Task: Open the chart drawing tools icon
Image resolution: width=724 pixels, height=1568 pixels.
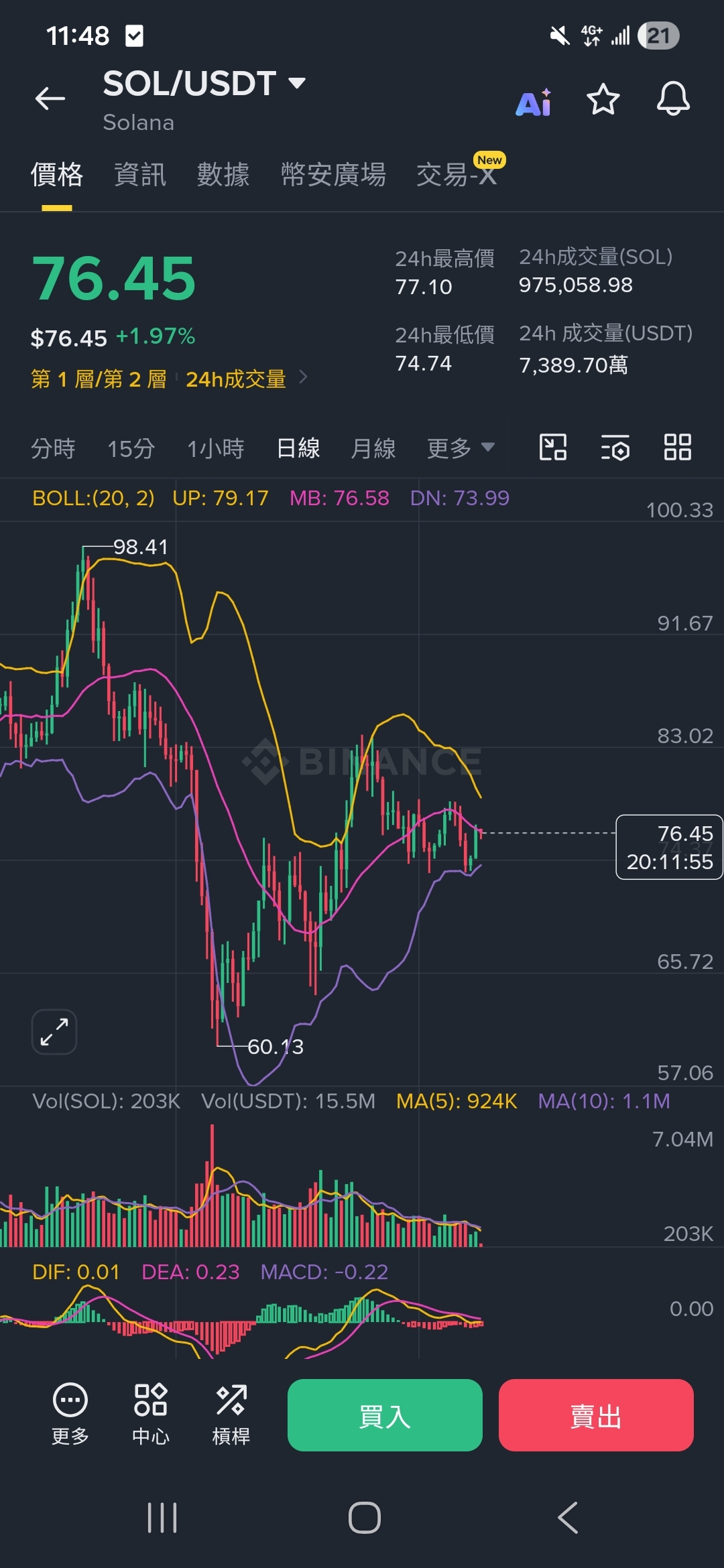Action: pyautogui.click(x=553, y=447)
